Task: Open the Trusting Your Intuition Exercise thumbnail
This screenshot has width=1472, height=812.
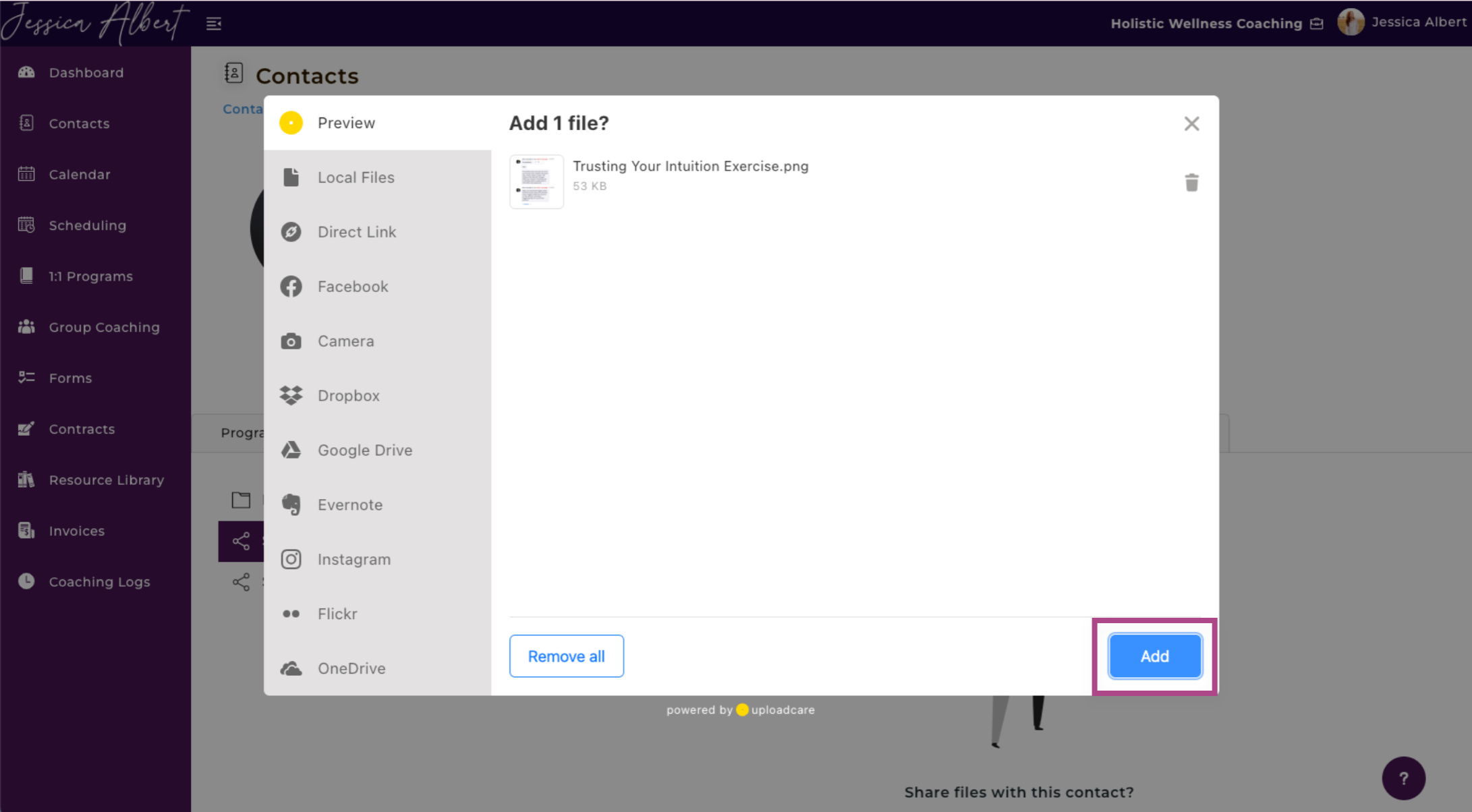Action: 536,182
